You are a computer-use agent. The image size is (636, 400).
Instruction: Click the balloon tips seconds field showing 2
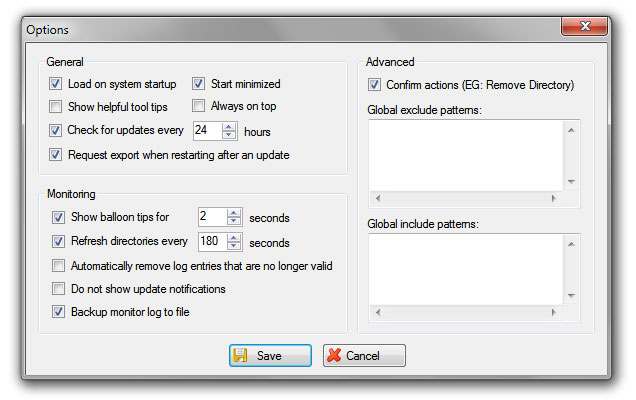coord(213,217)
